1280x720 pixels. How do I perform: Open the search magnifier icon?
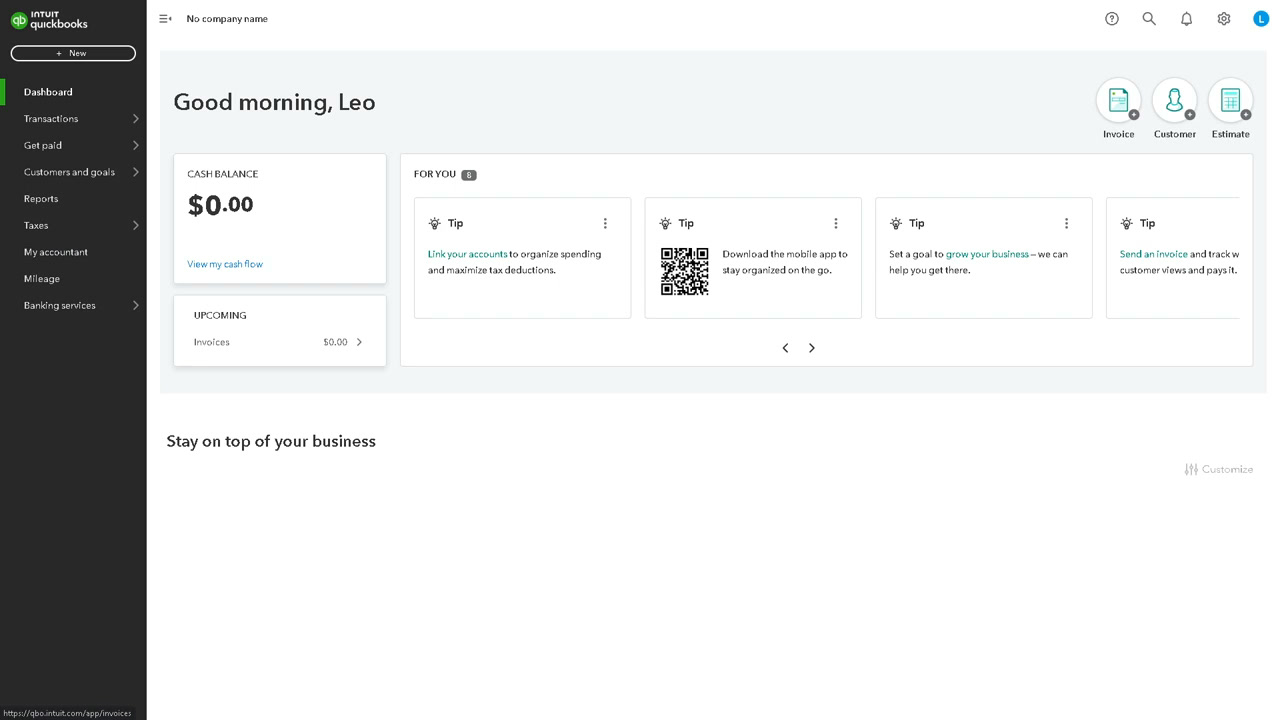tap(1149, 19)
